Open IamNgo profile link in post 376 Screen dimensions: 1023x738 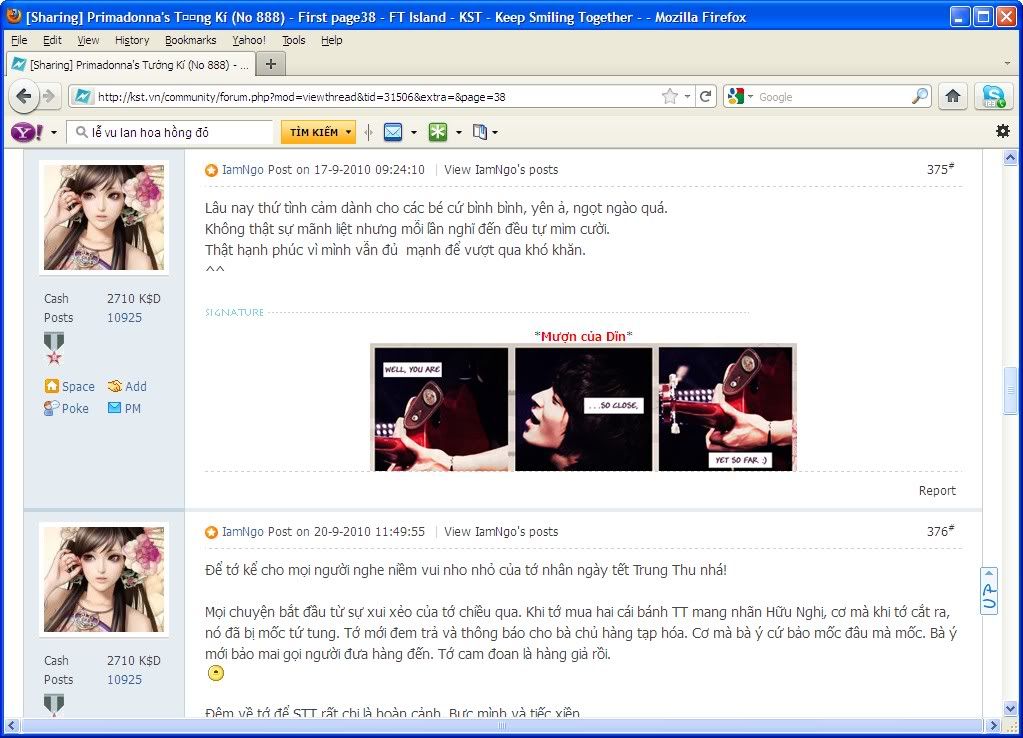pyautogui.click(x=243, y=532)
